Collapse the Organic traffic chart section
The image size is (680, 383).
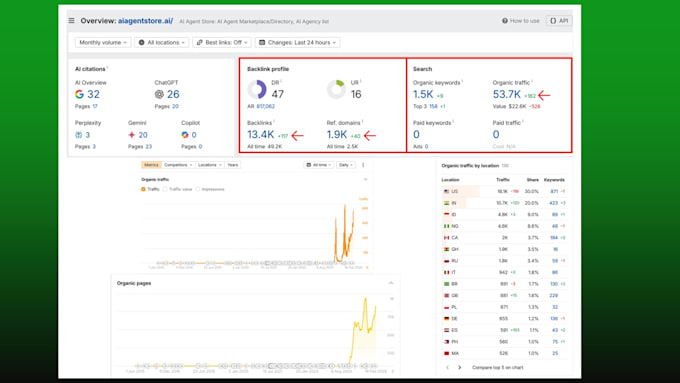[366, 179]
